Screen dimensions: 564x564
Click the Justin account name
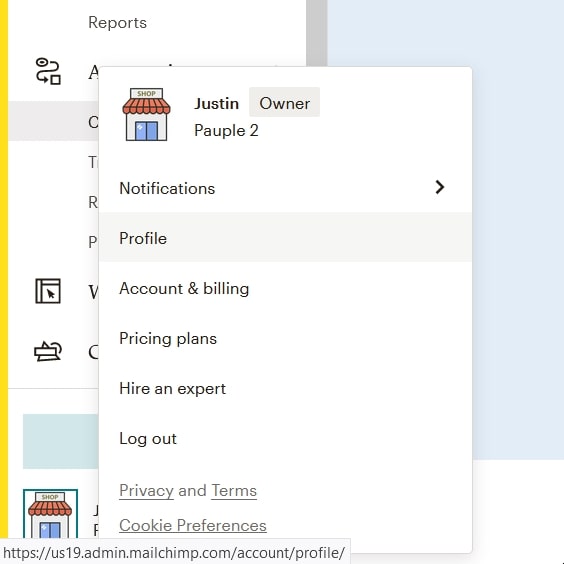pos(217,104)
